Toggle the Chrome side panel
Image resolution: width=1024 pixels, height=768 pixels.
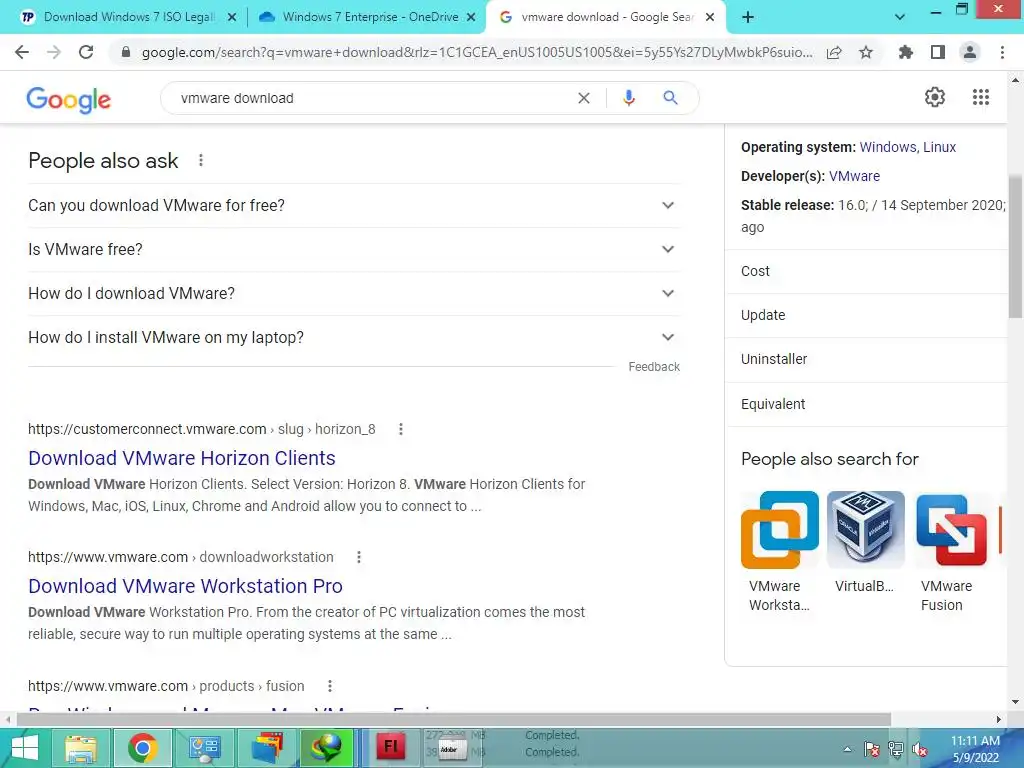click(938, 52)
